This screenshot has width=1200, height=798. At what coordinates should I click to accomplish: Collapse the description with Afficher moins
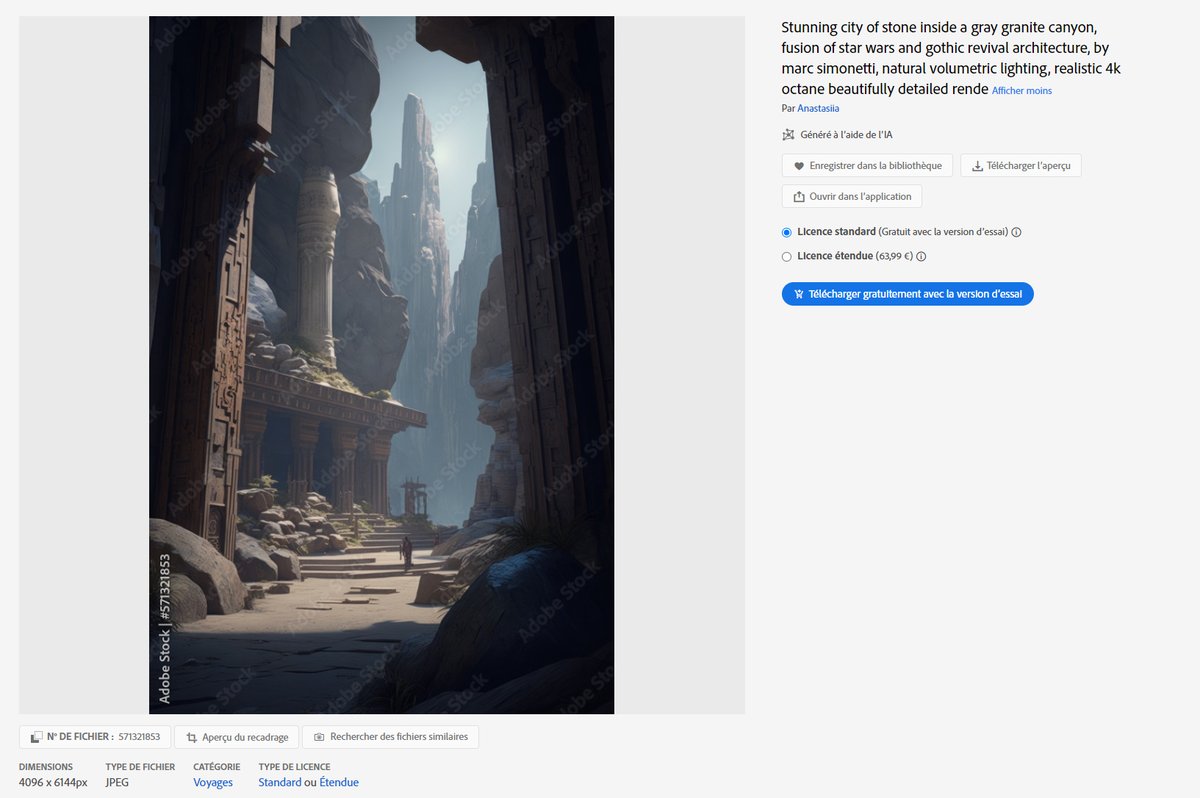[x=1022, y=91]
